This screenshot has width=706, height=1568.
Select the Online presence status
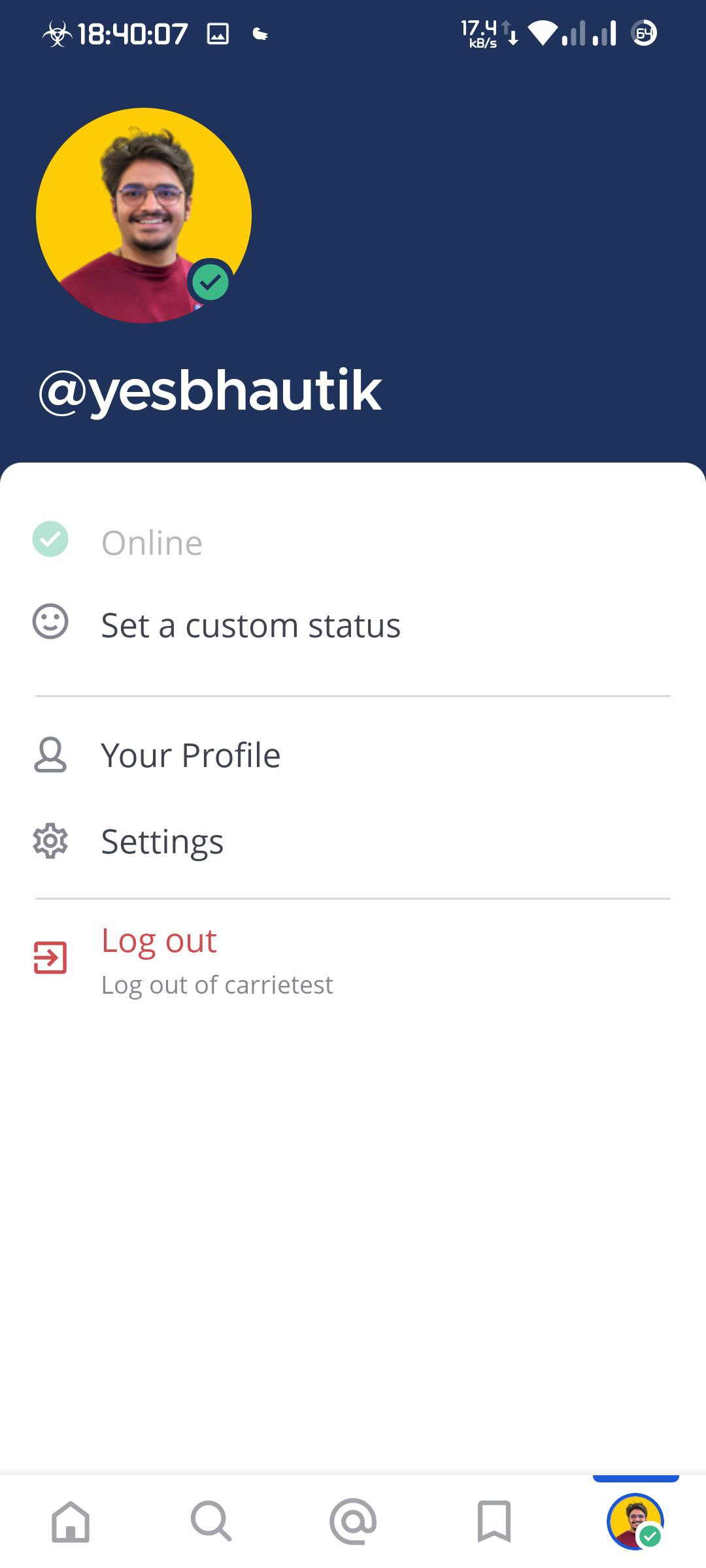click(x=152, y=540)
